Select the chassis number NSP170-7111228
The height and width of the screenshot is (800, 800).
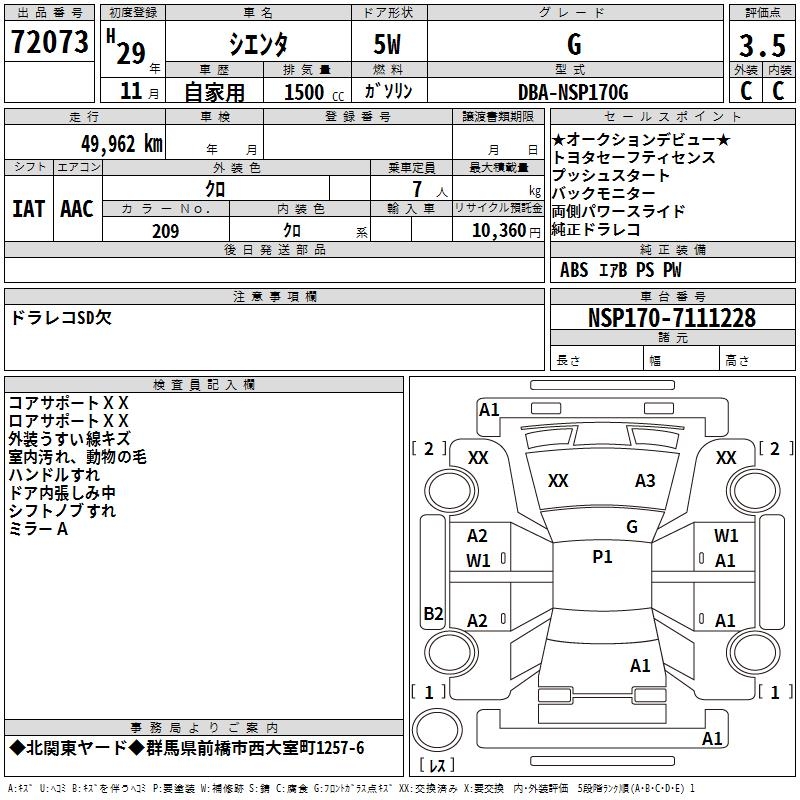(x=672, y=318)
